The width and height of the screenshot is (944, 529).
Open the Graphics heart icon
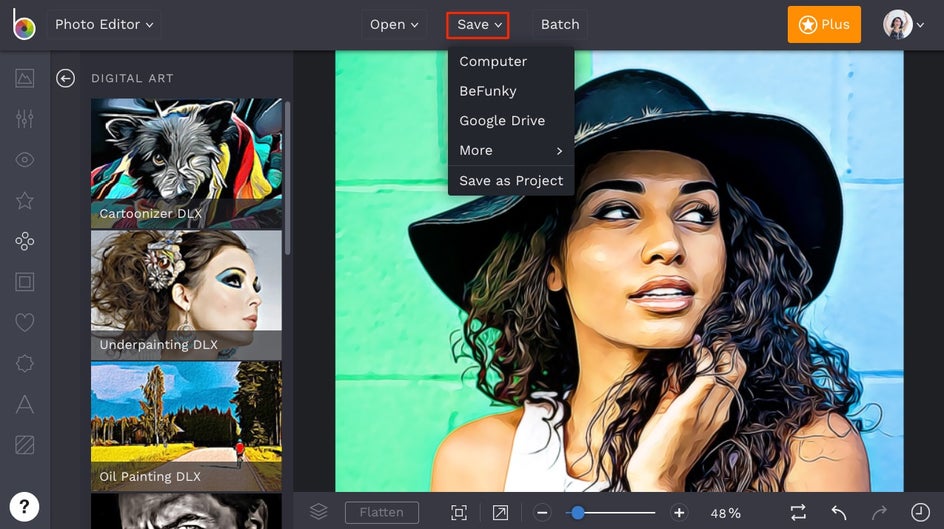click(x=25, y=323)
